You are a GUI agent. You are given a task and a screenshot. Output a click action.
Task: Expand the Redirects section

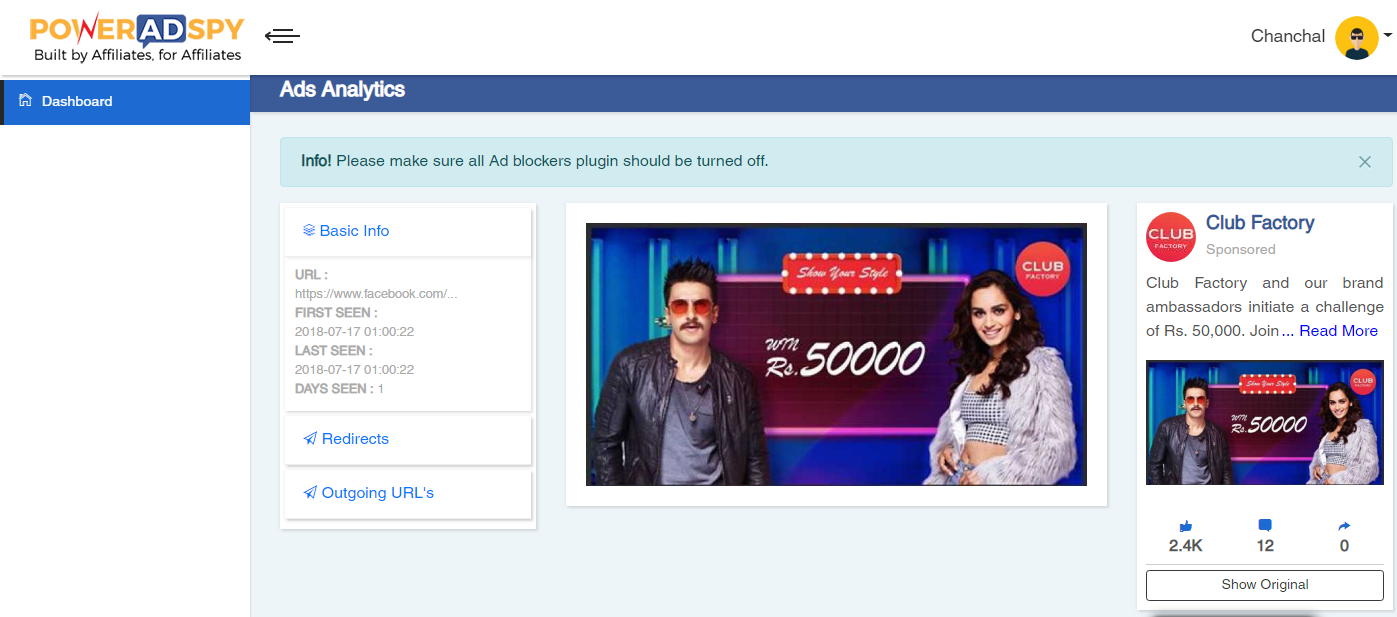click(408, 439)
